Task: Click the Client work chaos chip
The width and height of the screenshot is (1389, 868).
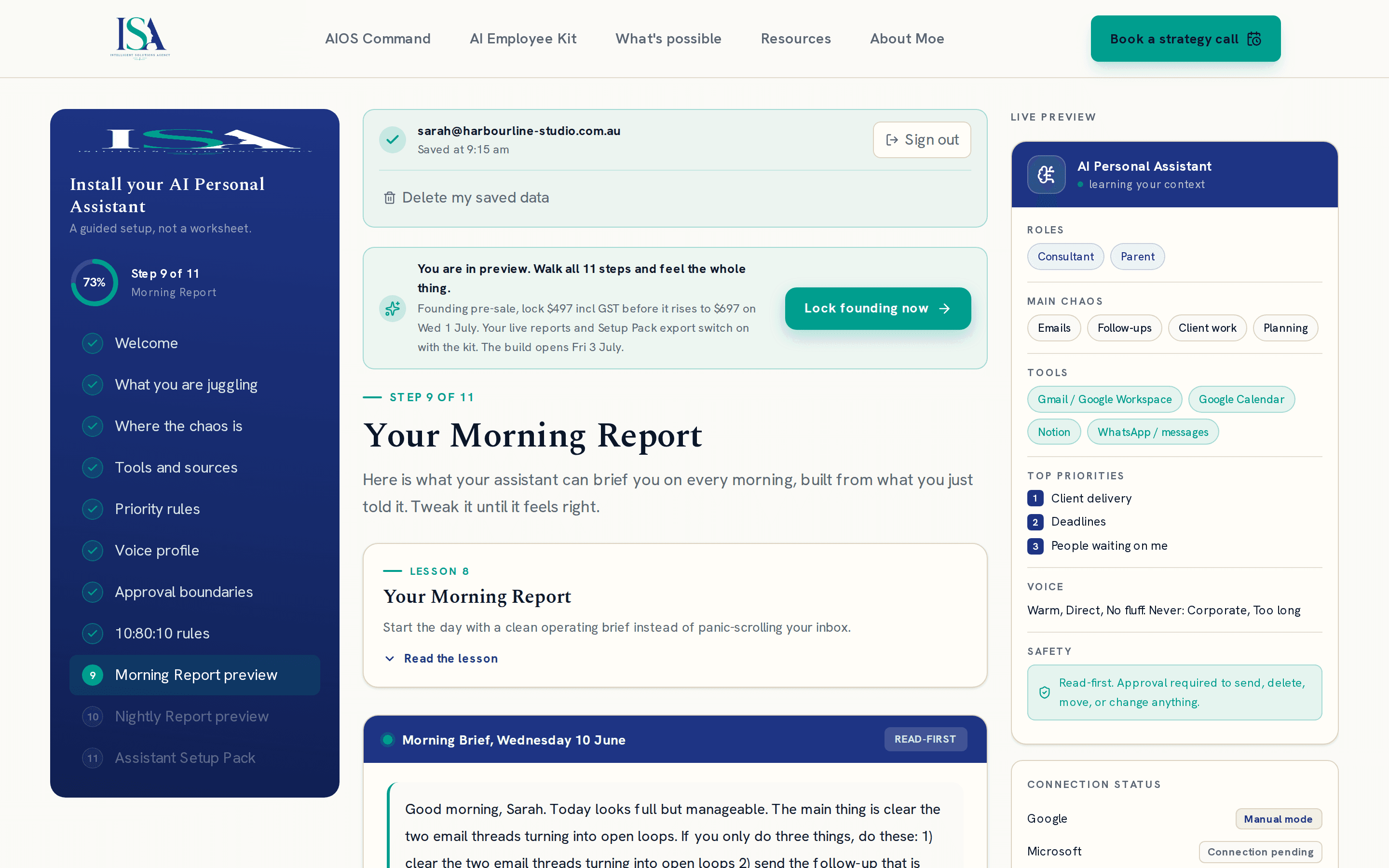Action: (x=1207, y=328)
